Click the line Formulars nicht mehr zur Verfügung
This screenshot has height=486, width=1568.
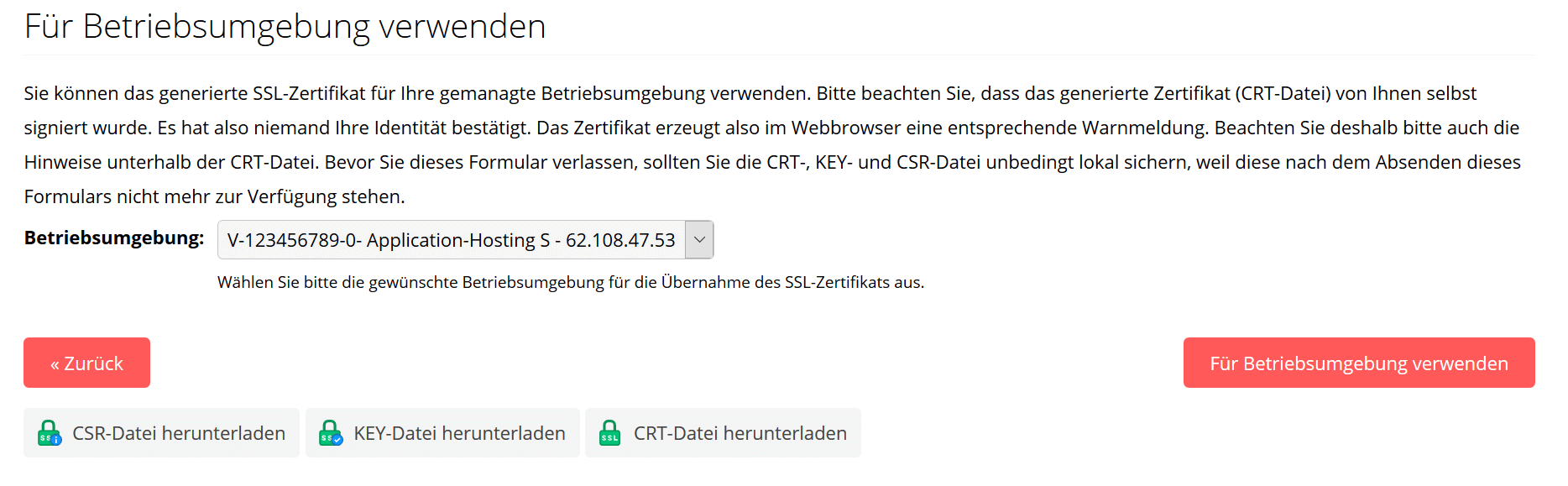[214, 196]
